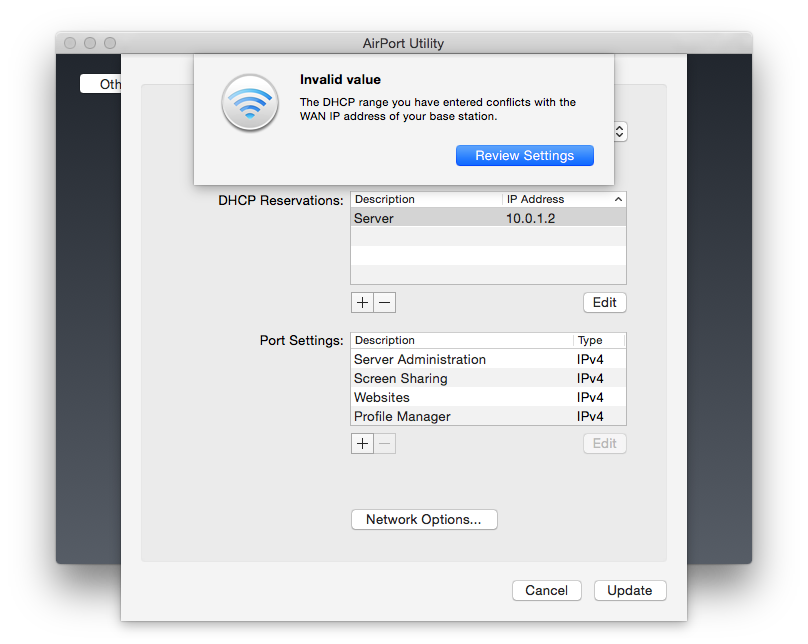808x644 pixels.
Task: Select the Server Administration port row
Action: 489,359
